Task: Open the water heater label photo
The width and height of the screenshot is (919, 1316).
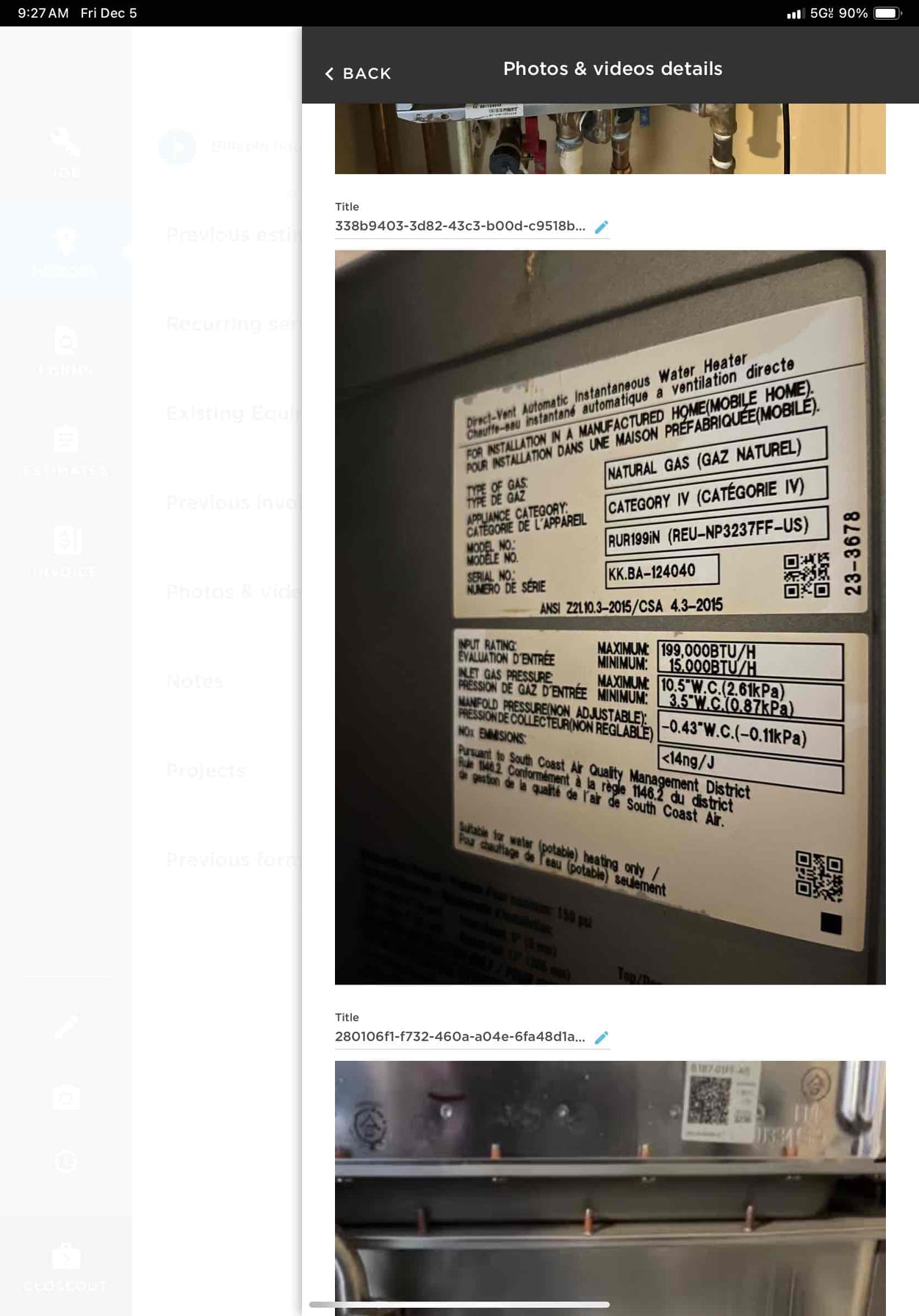Action: pos(610,616)
